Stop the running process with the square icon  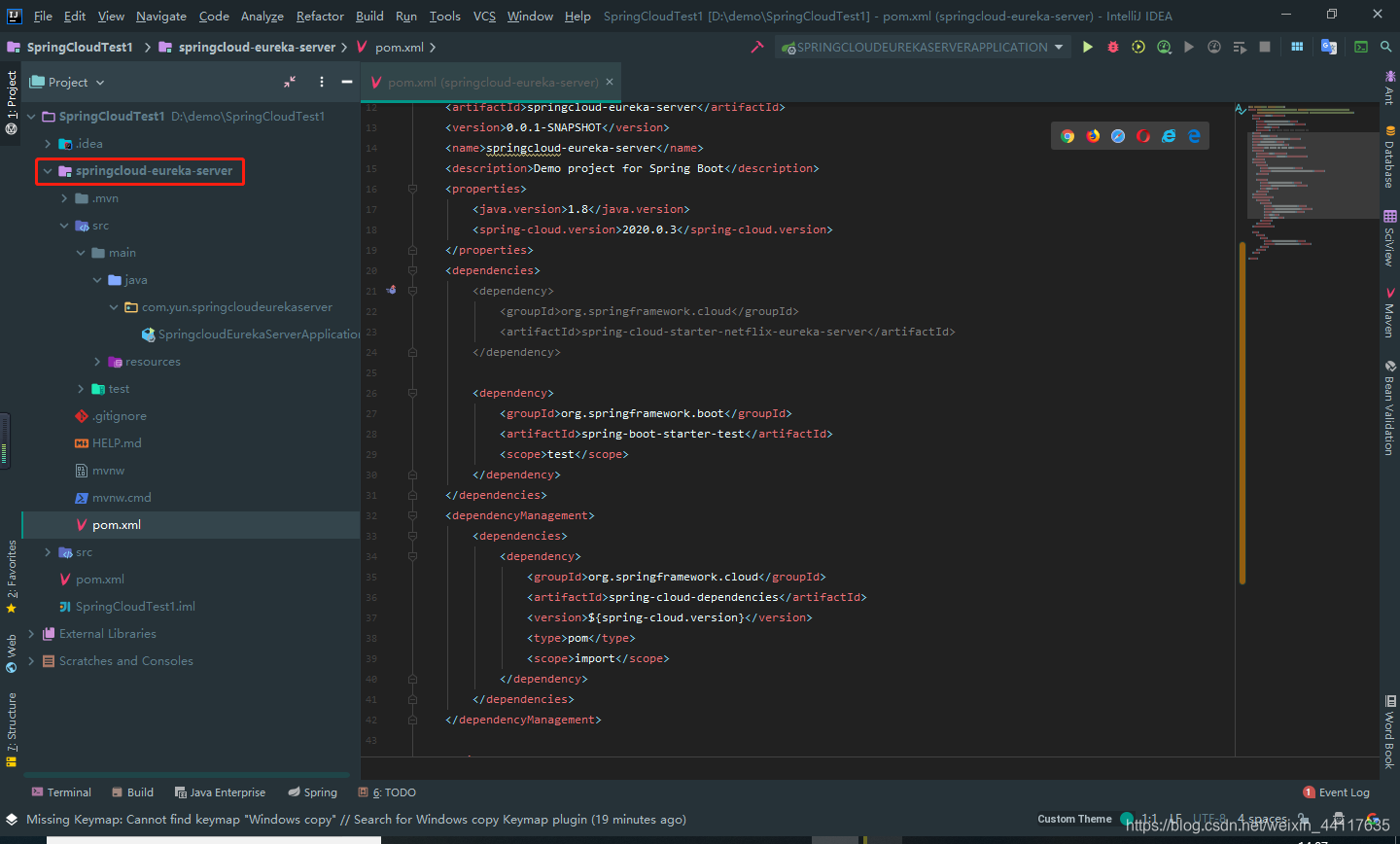pos(1265,47)
